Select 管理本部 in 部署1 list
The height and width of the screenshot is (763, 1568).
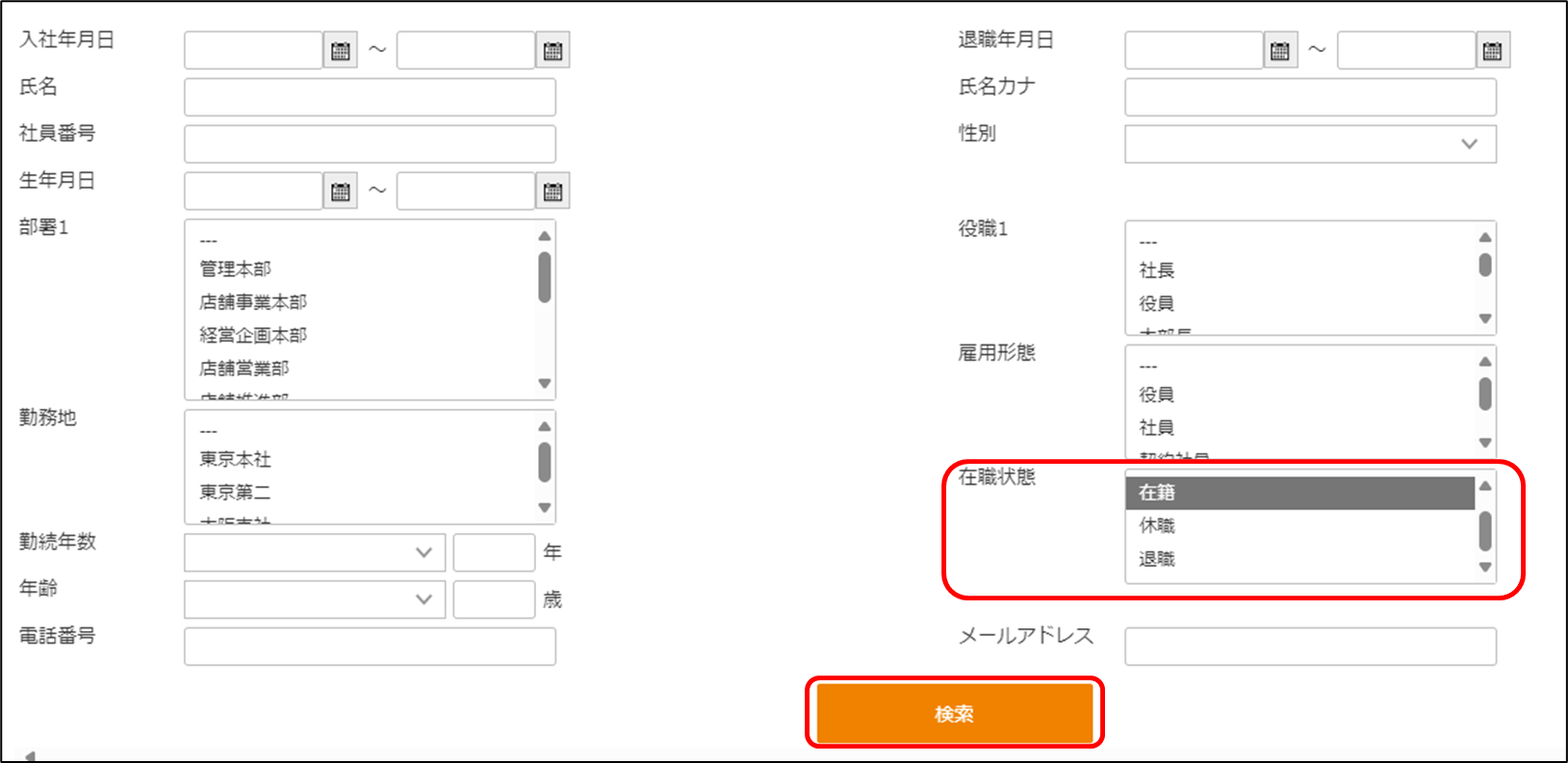tap(236, 269)
